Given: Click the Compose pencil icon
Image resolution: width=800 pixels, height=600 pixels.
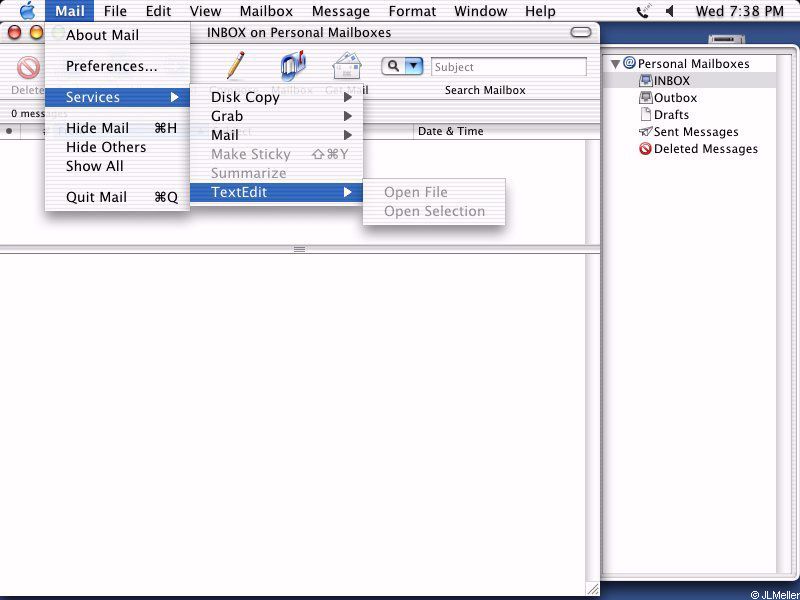Looking at the screenshot, I should (235, 66).
